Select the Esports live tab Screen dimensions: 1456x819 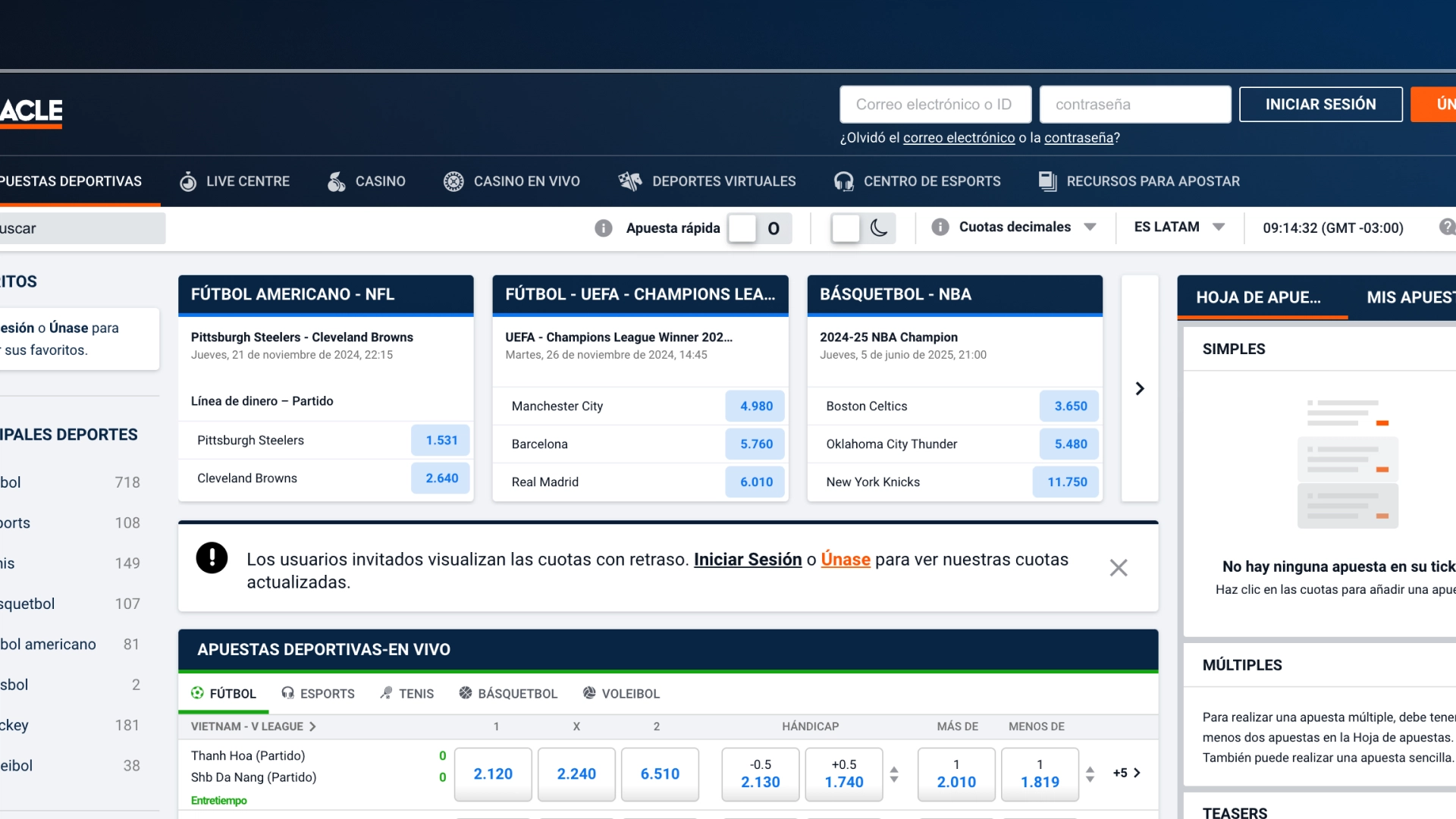[318, 693]
